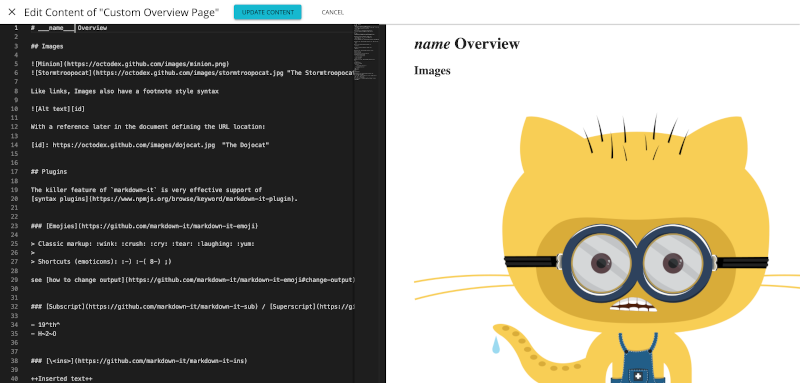800x383 pixels.
Task: Click the CANCEL button
Action: pos(333,12)
